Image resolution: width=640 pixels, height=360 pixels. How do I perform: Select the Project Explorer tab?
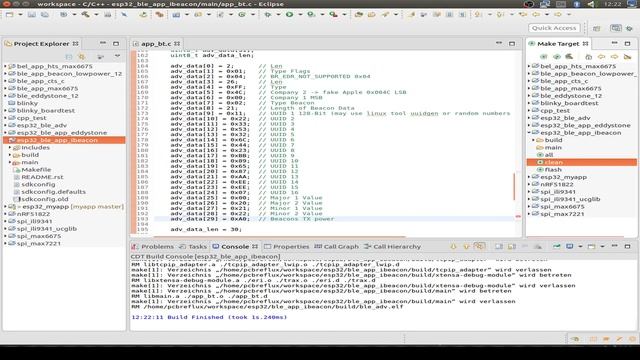tap(41, 44)
